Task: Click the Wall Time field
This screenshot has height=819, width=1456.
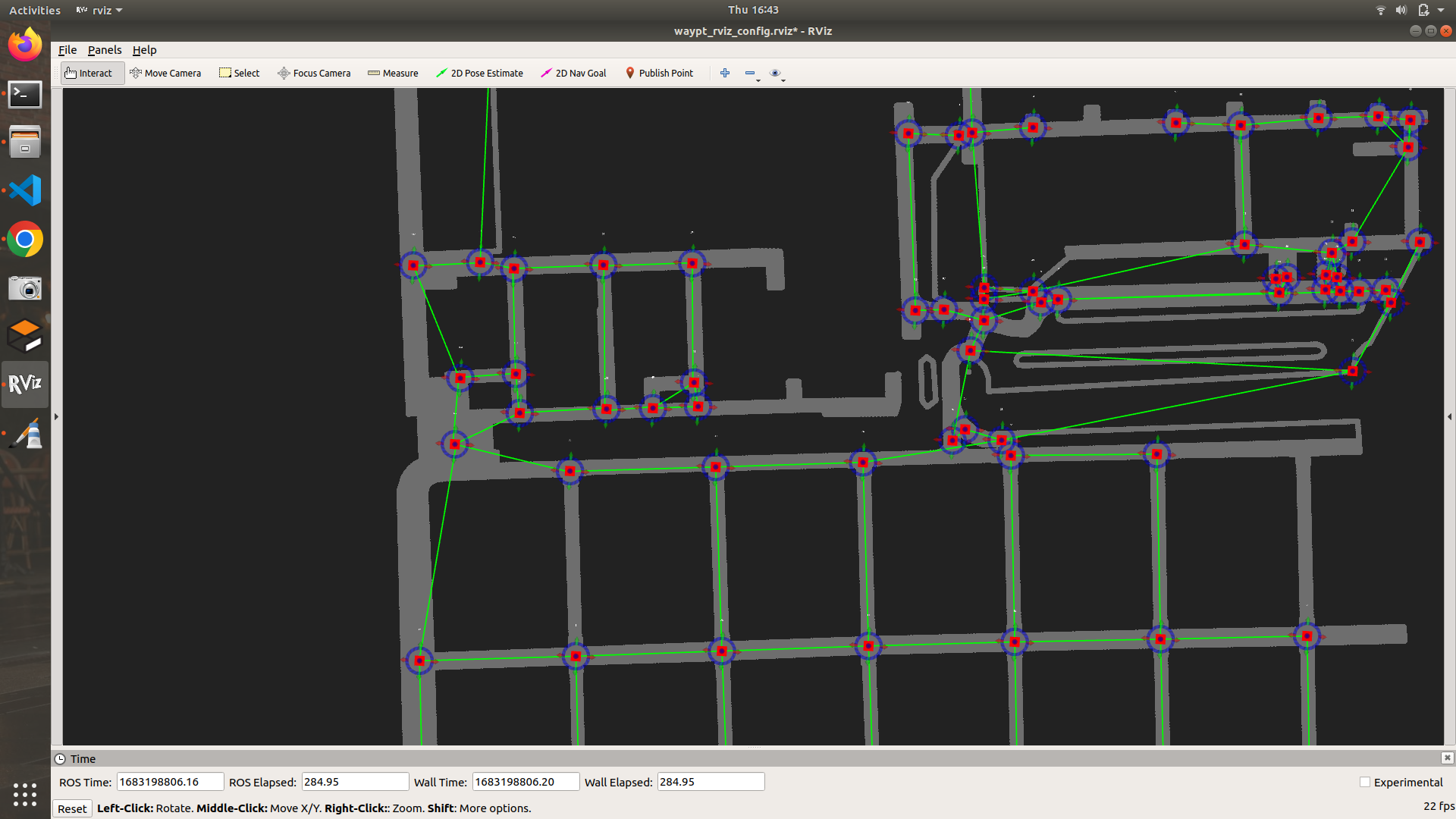Action: [x=526, y=782]
